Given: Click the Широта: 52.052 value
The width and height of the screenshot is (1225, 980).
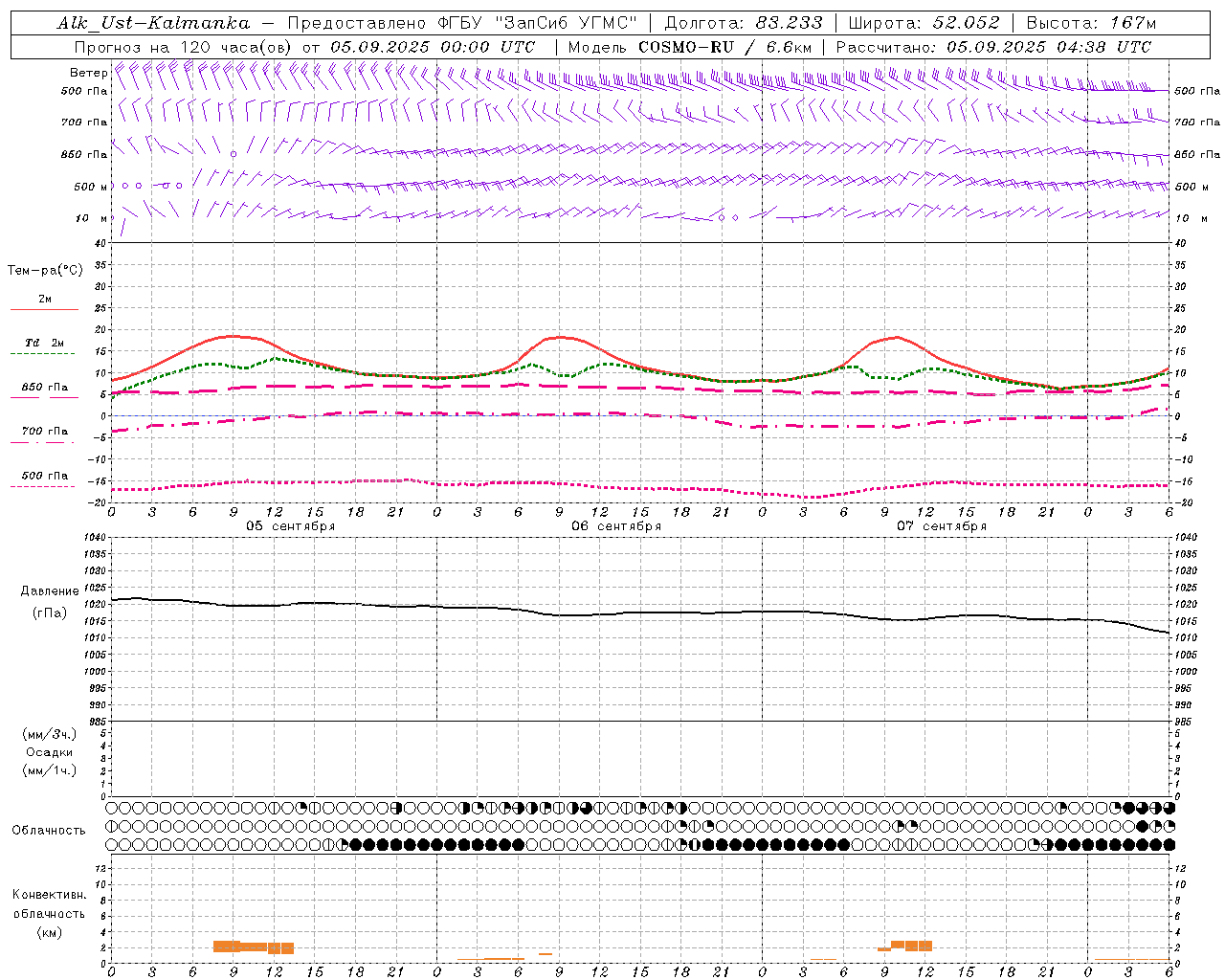Looking at the screenshot, I should pyautogui.click(x=924, y=23).
